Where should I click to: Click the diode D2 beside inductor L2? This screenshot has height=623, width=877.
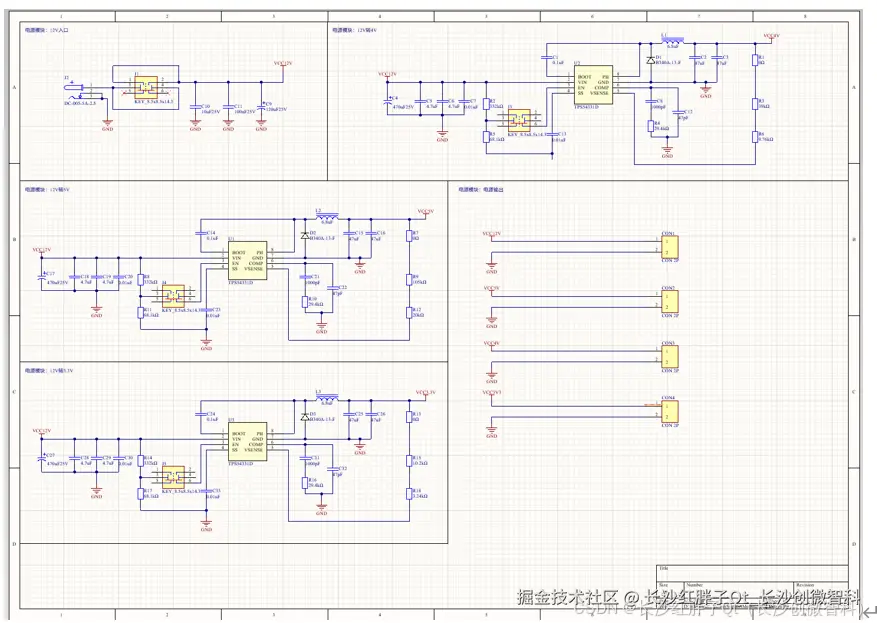305,235
